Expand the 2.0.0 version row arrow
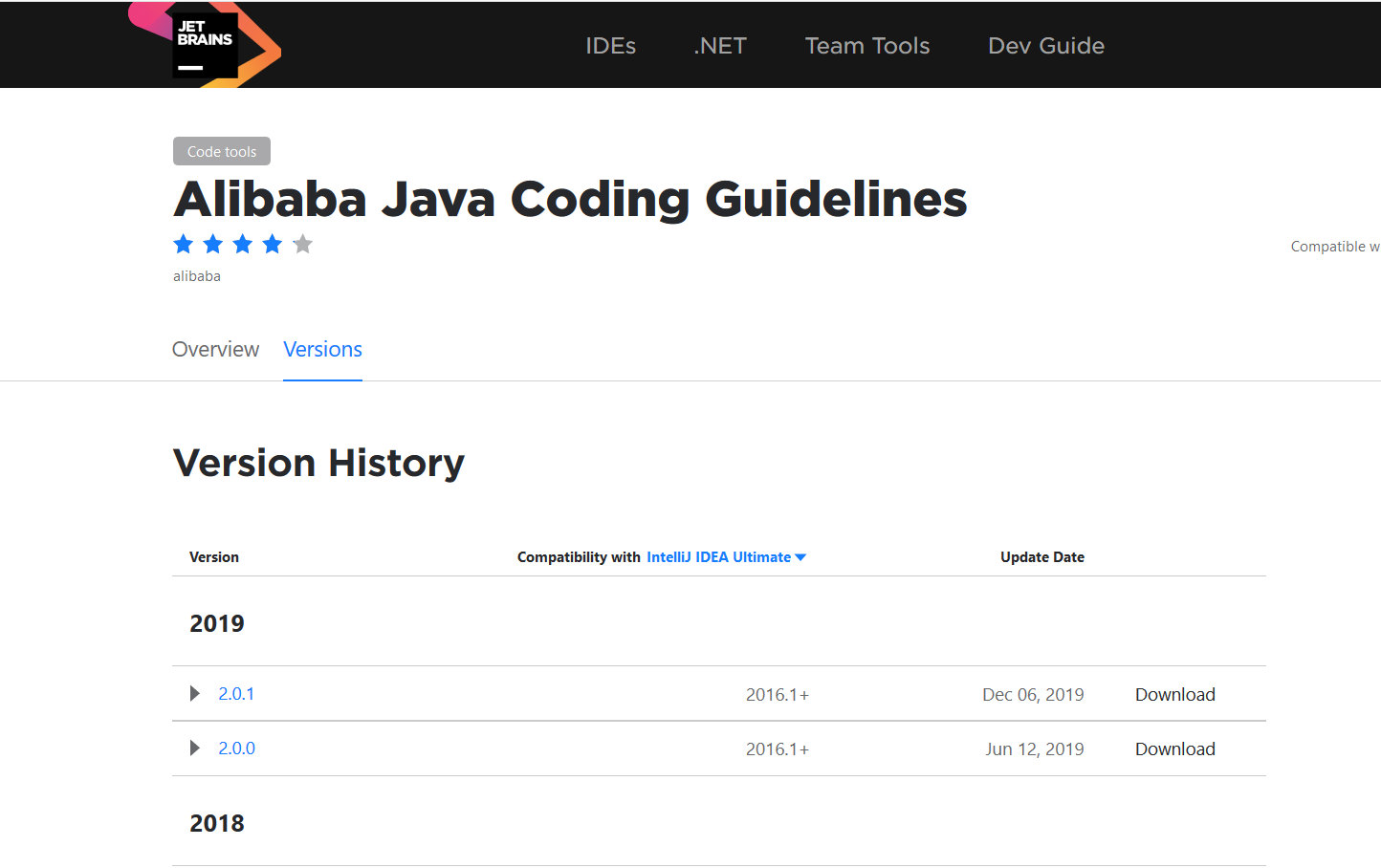The width and height of the screenshot is (1381, 868). (x=195, y=748)
